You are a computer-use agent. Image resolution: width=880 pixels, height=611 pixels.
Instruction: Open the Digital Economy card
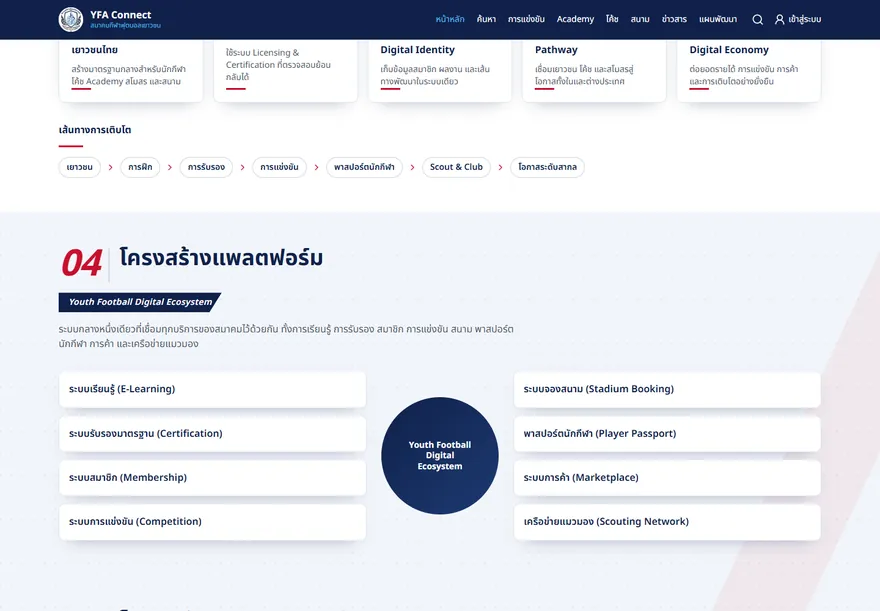[749, 70]
